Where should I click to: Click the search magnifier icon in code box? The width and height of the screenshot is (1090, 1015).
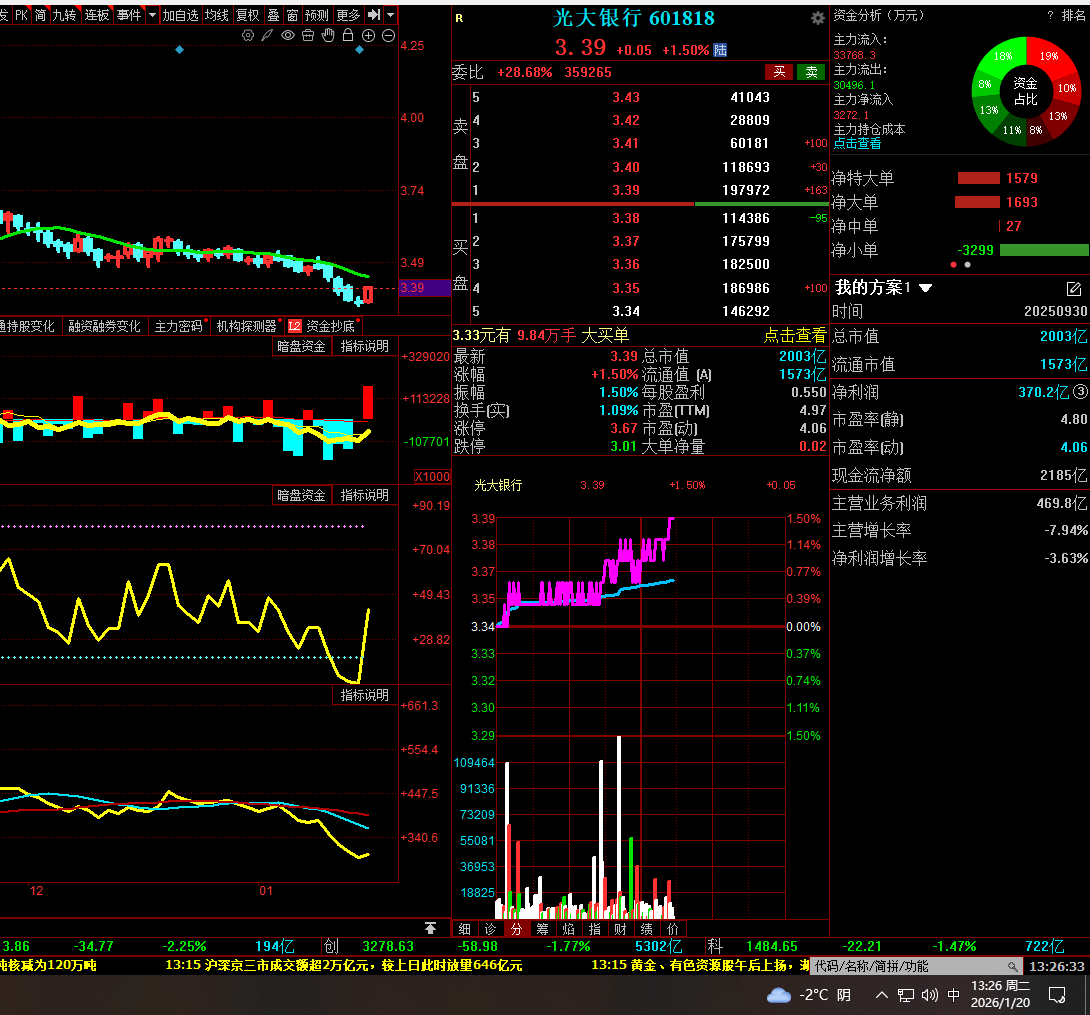1013,966
